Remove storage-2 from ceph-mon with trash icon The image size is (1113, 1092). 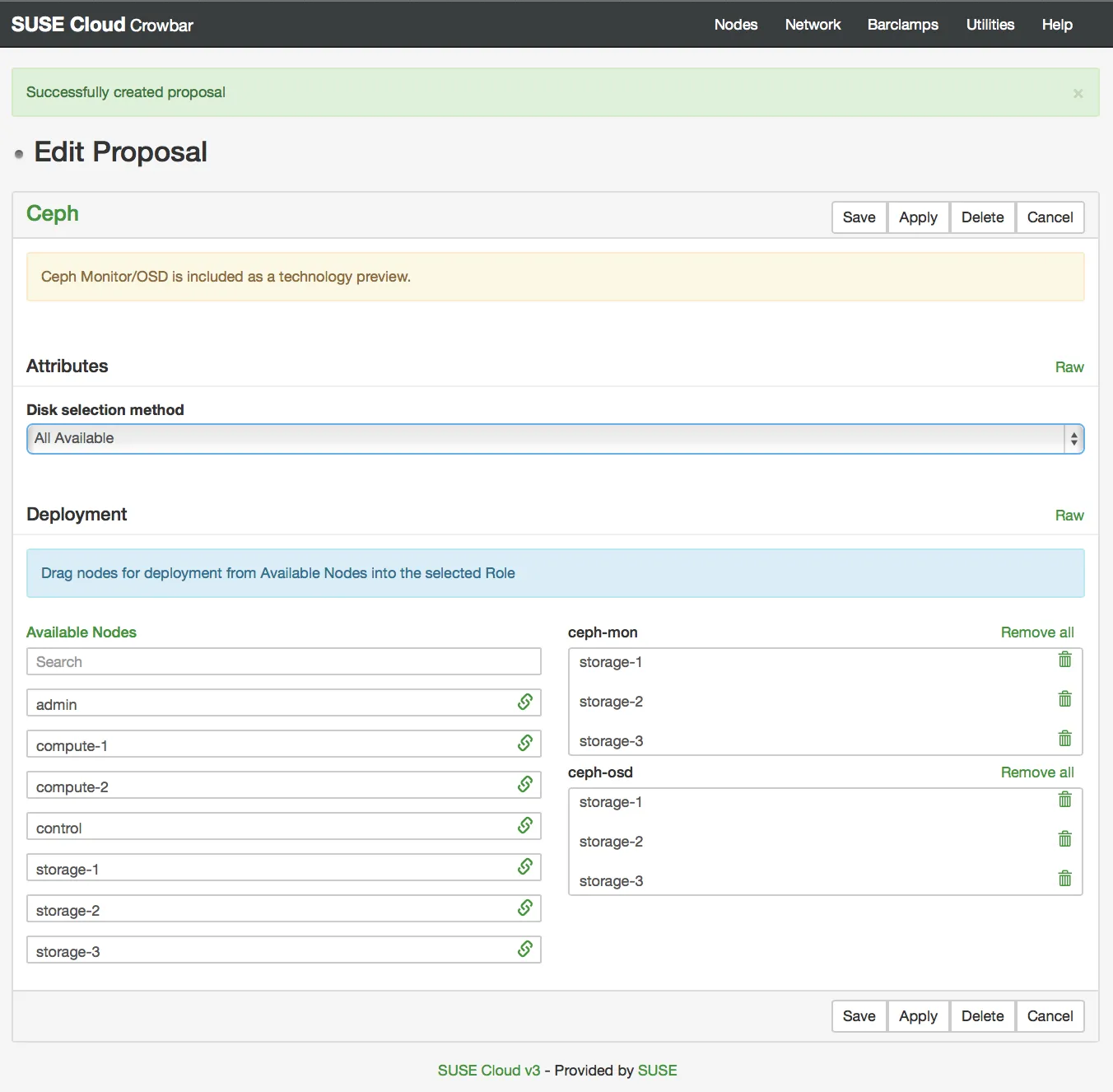pos(1064,699)
